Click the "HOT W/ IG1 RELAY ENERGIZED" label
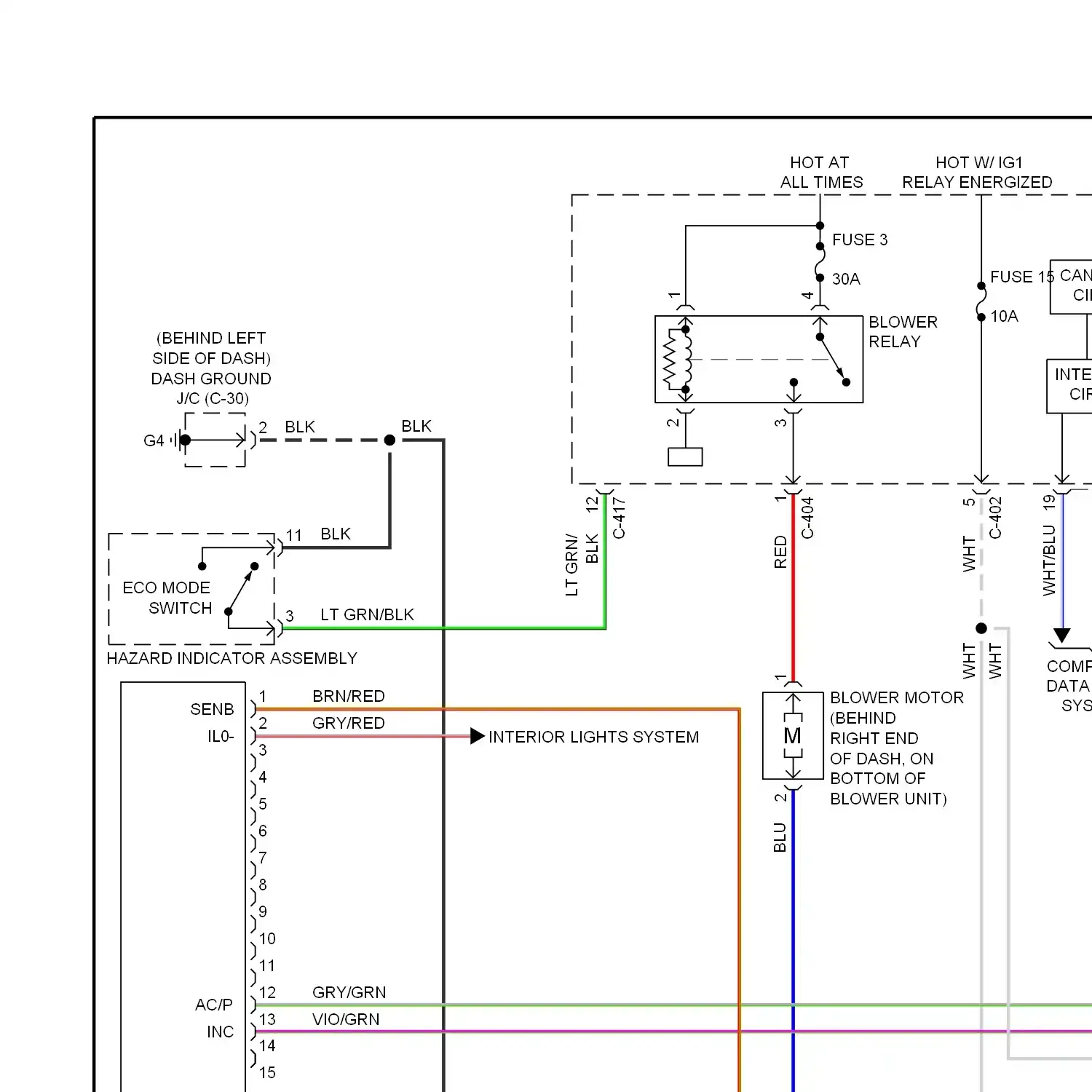1092x1092 pixels. pos(977,173)
